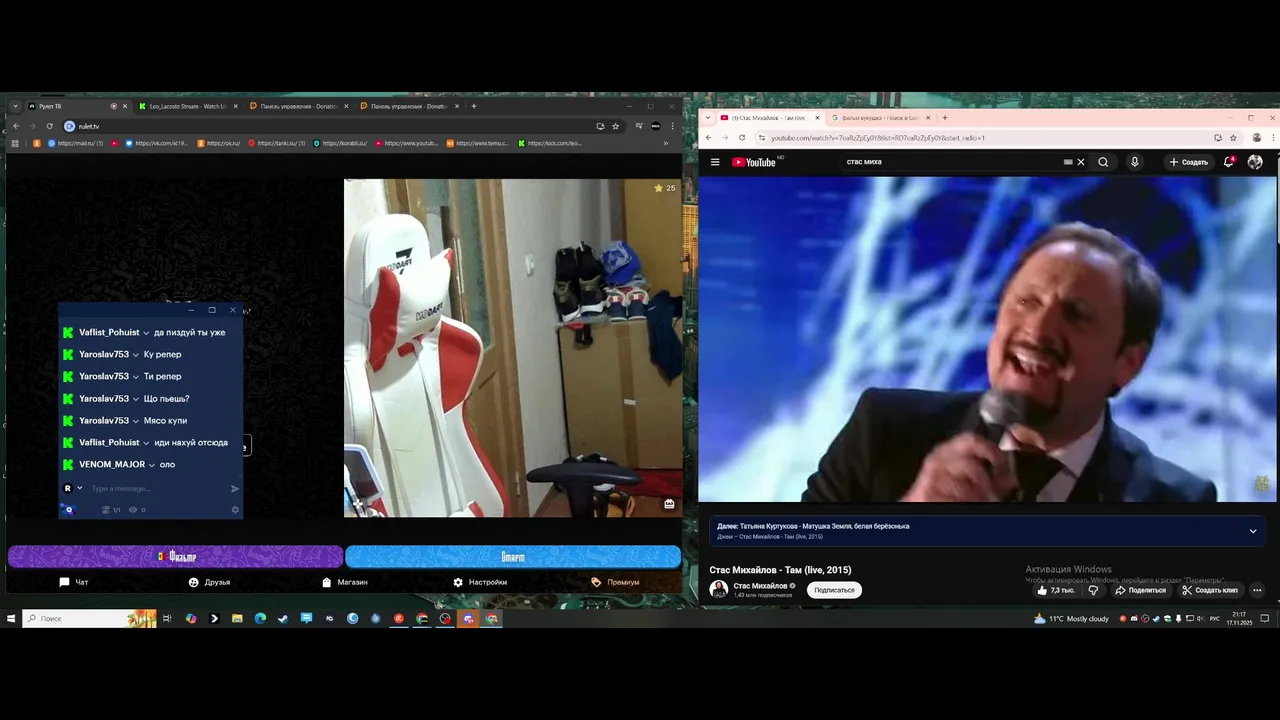
Task: Open chat settings gear in the chat popup
Action: (236, 510)
